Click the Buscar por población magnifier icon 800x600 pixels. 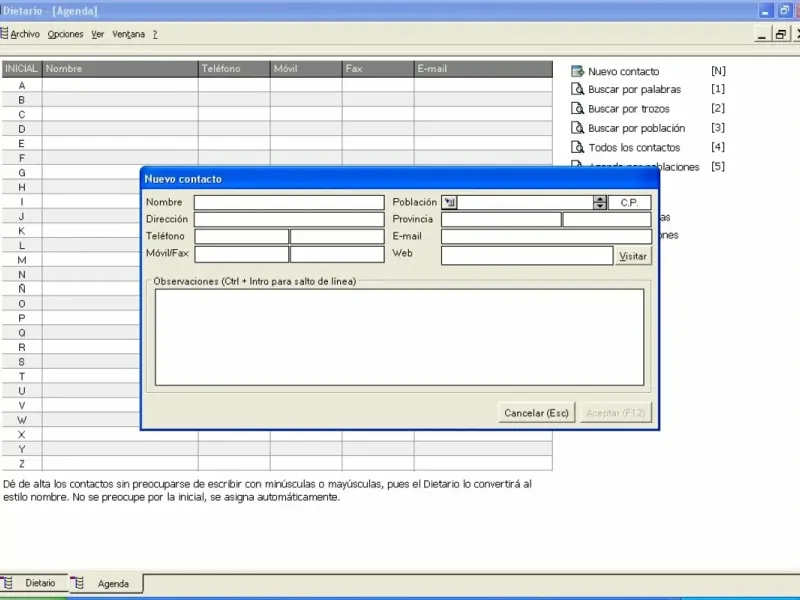click(x=577, y=128)
